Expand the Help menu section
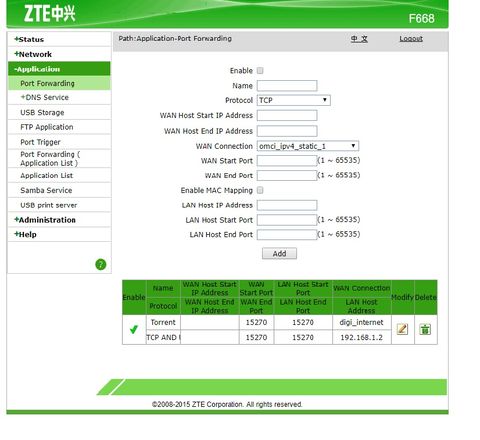 pos(25,235)
